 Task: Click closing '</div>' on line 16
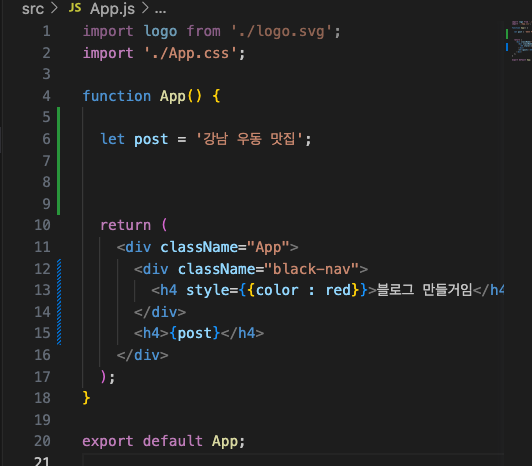click(142, 355)
